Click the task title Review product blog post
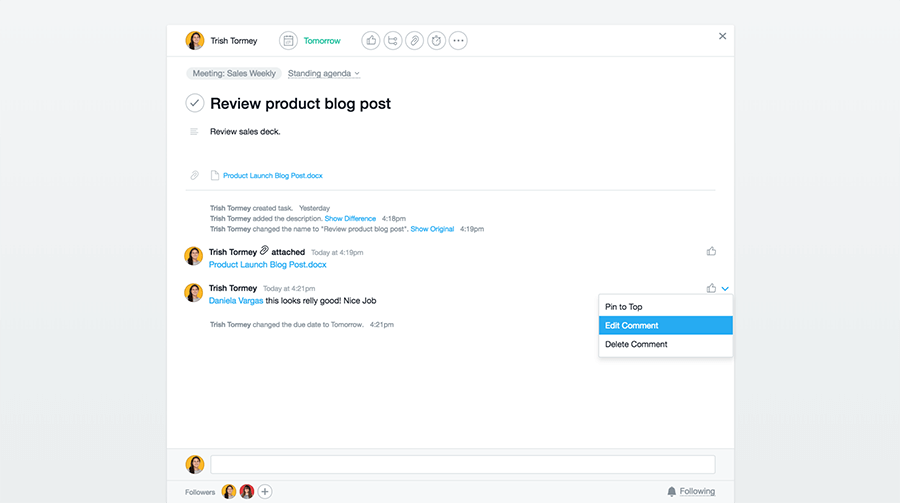The height and width of the screenshot is (503, 900). (300, 103)
